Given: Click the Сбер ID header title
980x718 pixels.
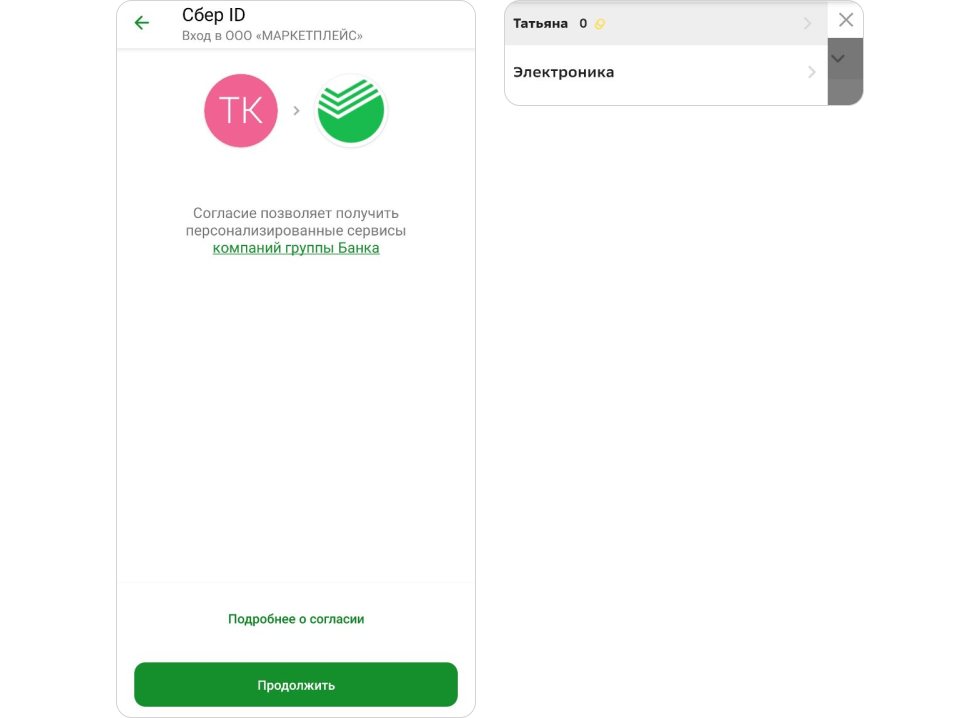Looking at the screenshot, I should [213, 15].
